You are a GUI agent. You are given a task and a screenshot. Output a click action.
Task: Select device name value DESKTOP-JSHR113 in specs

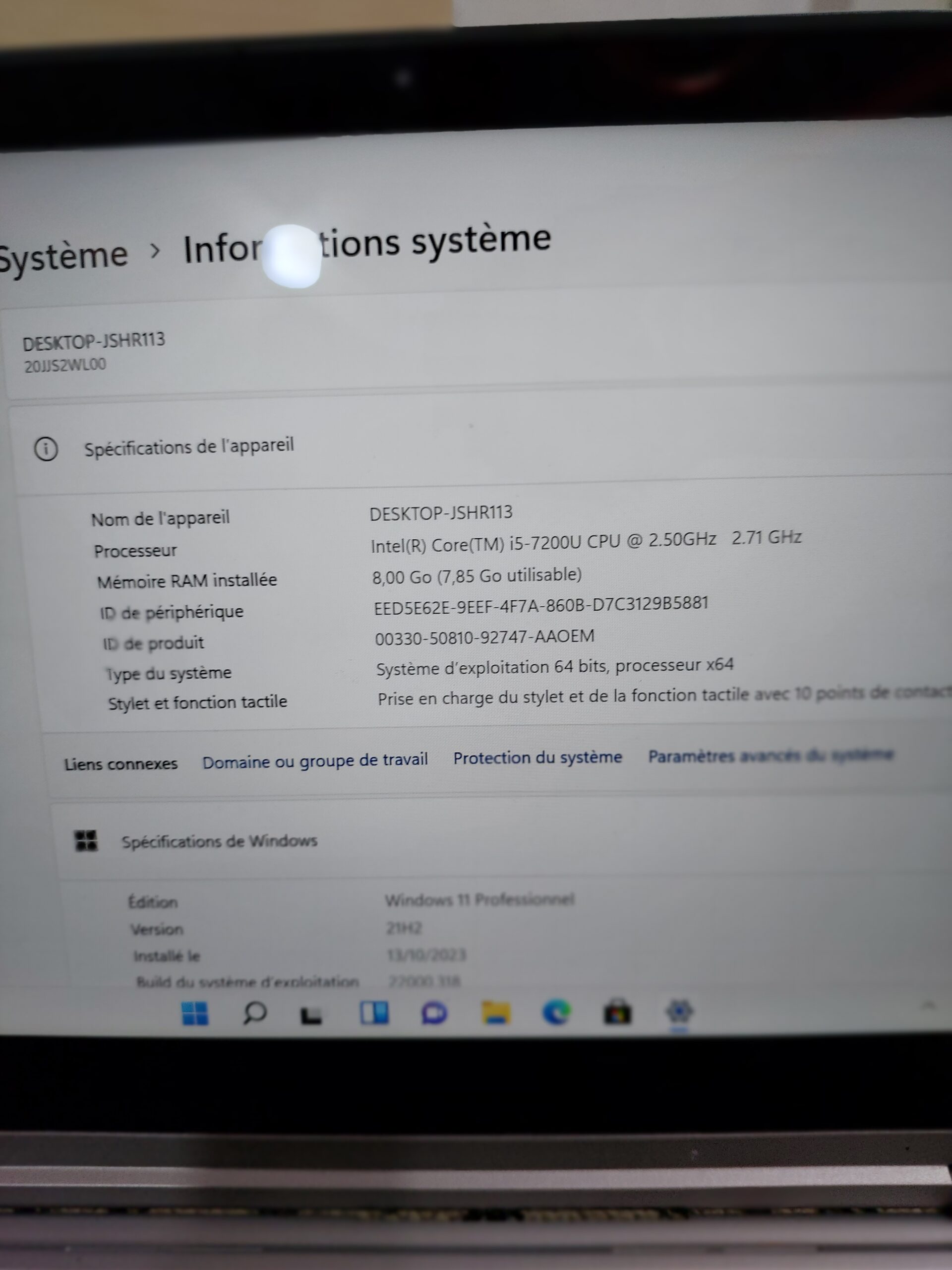click(441, 512)
